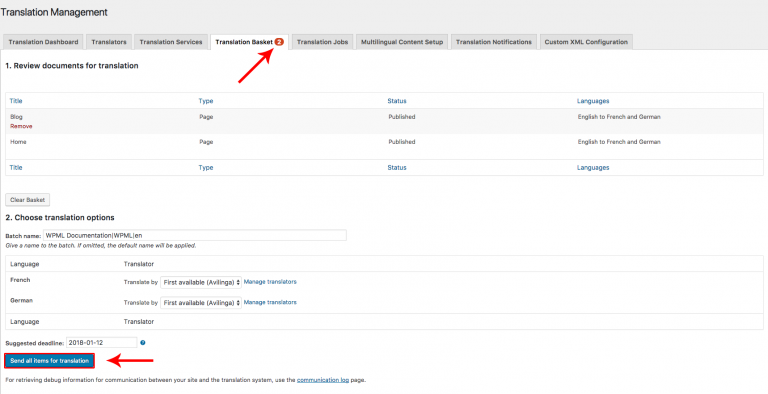This screenshot has width=768, height=394.
Task: Click the French language label
Action: pyautogui.click(x=20, y=280)
